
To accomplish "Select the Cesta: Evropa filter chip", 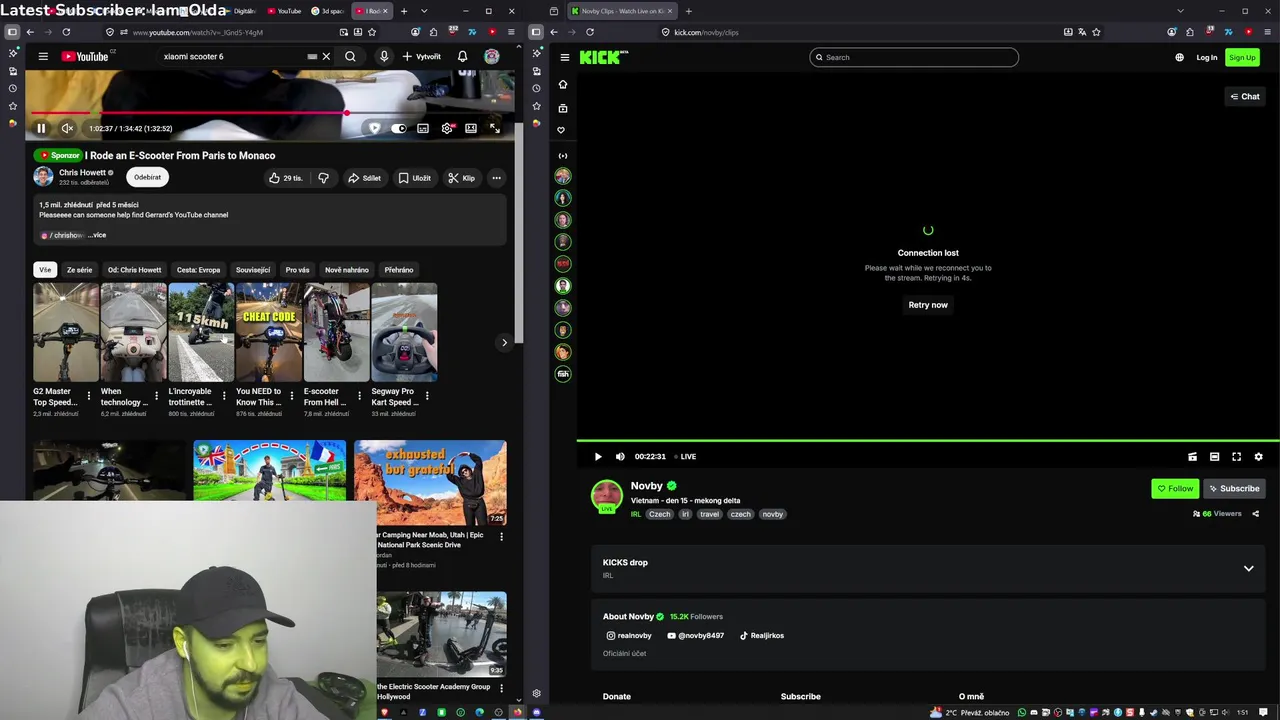I will [198, 270].
